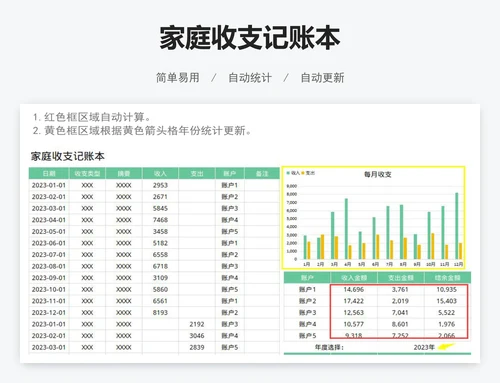Screen dimensions: 500x383
Task: Click the expense cell 3046
Action: [197, 336]
